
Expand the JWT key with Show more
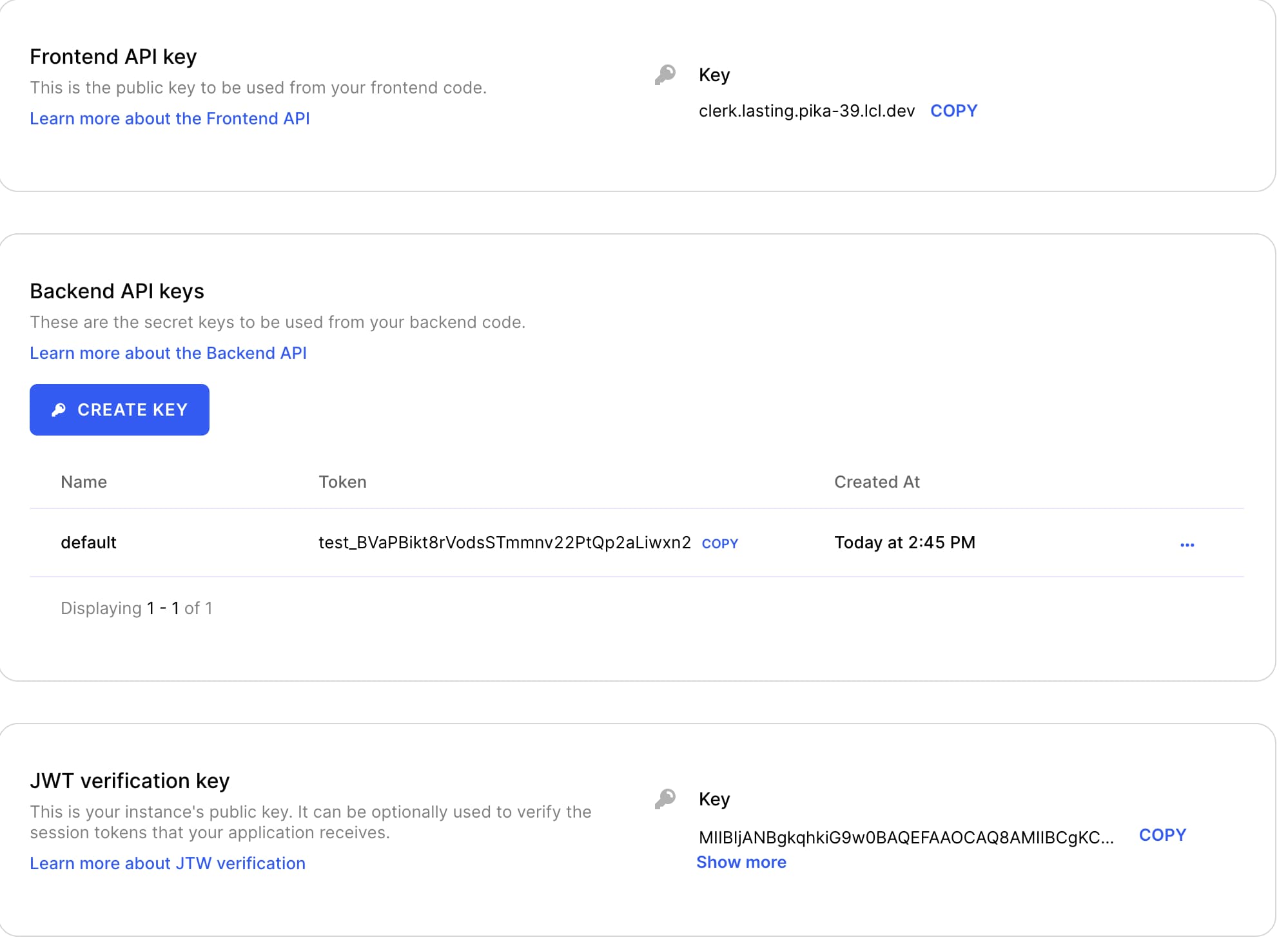click(741, 862)
